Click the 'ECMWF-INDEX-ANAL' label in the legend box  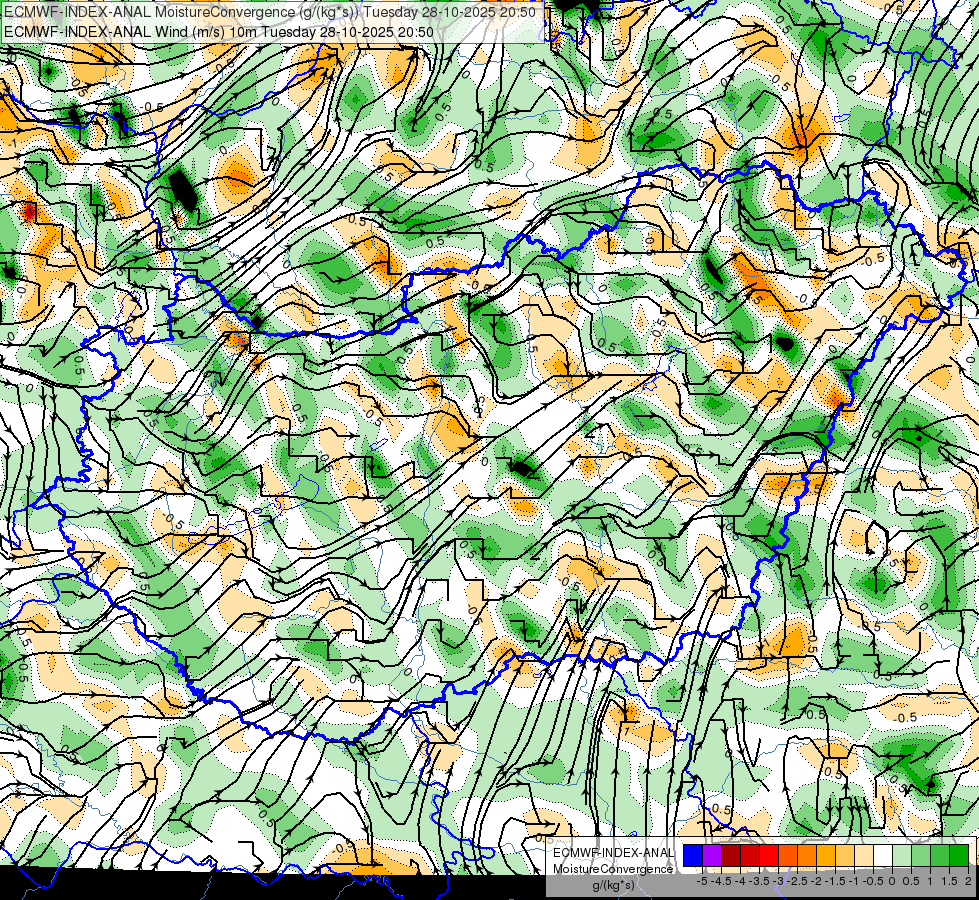(613, 853)
